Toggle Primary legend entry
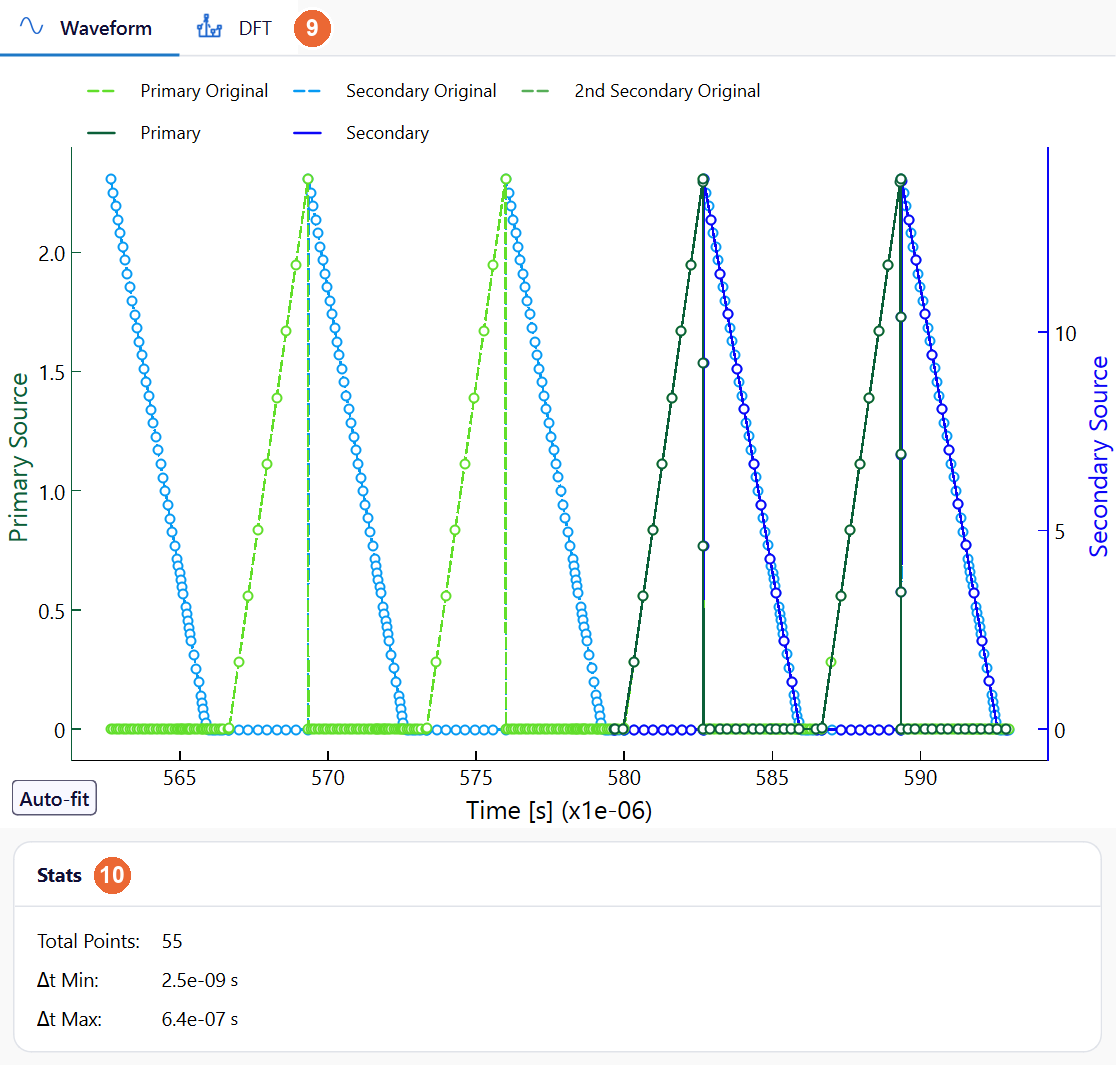Image resolution: width=1116 pixels, height=1065 pixels. coord(144,133)
